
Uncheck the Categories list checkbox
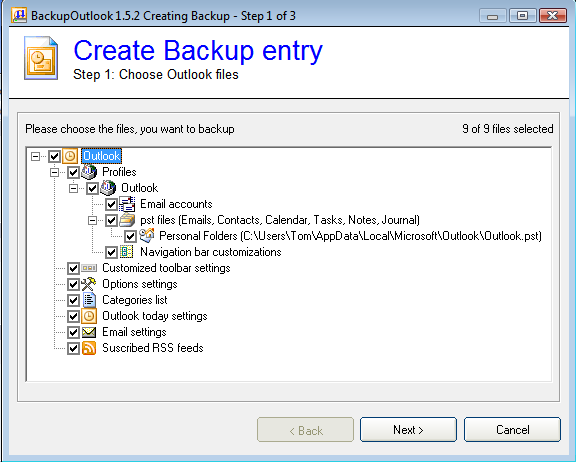click(x=73, y=300)
